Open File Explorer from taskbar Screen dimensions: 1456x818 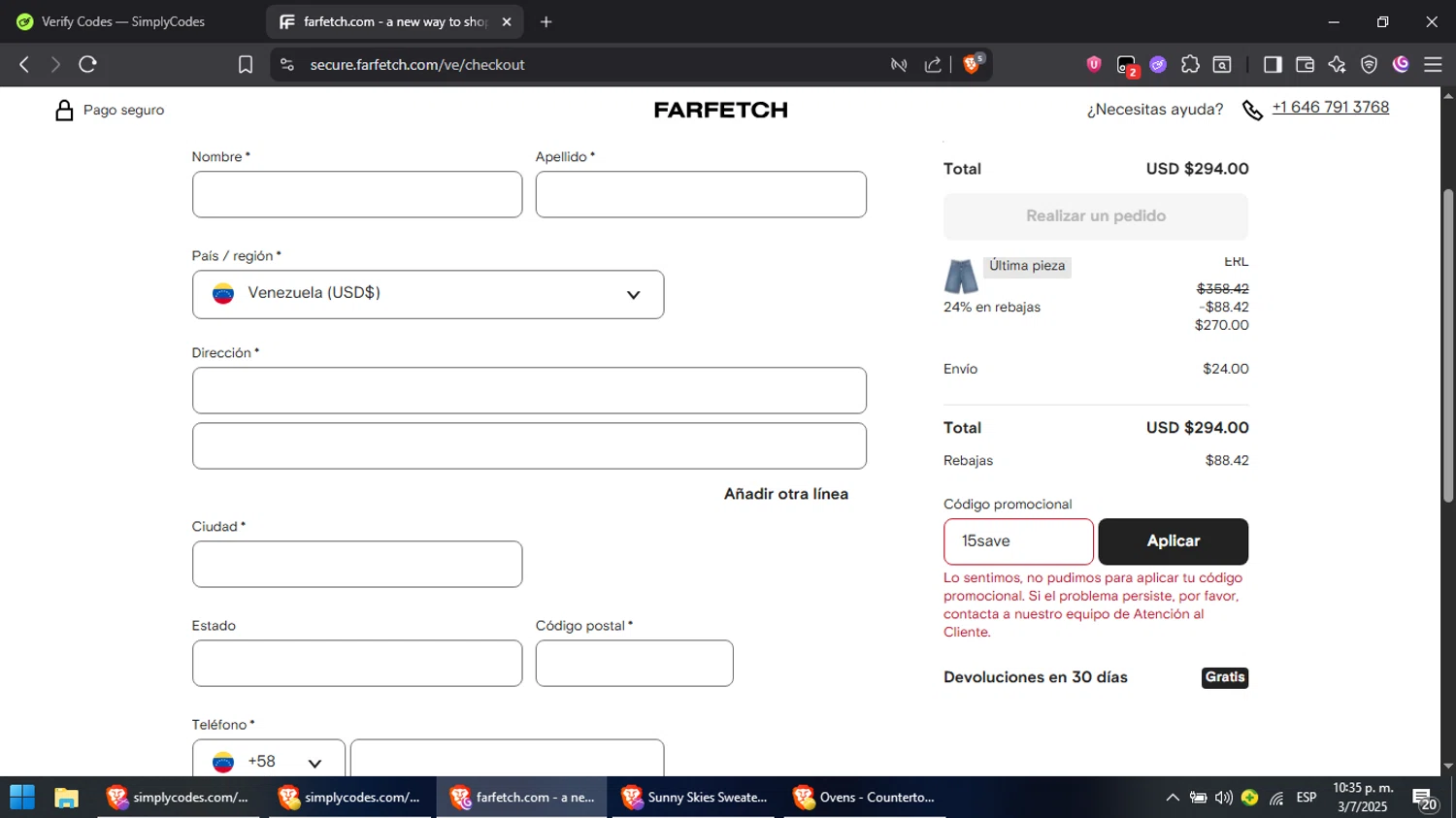pyautogui.click(x=66, y=798)
